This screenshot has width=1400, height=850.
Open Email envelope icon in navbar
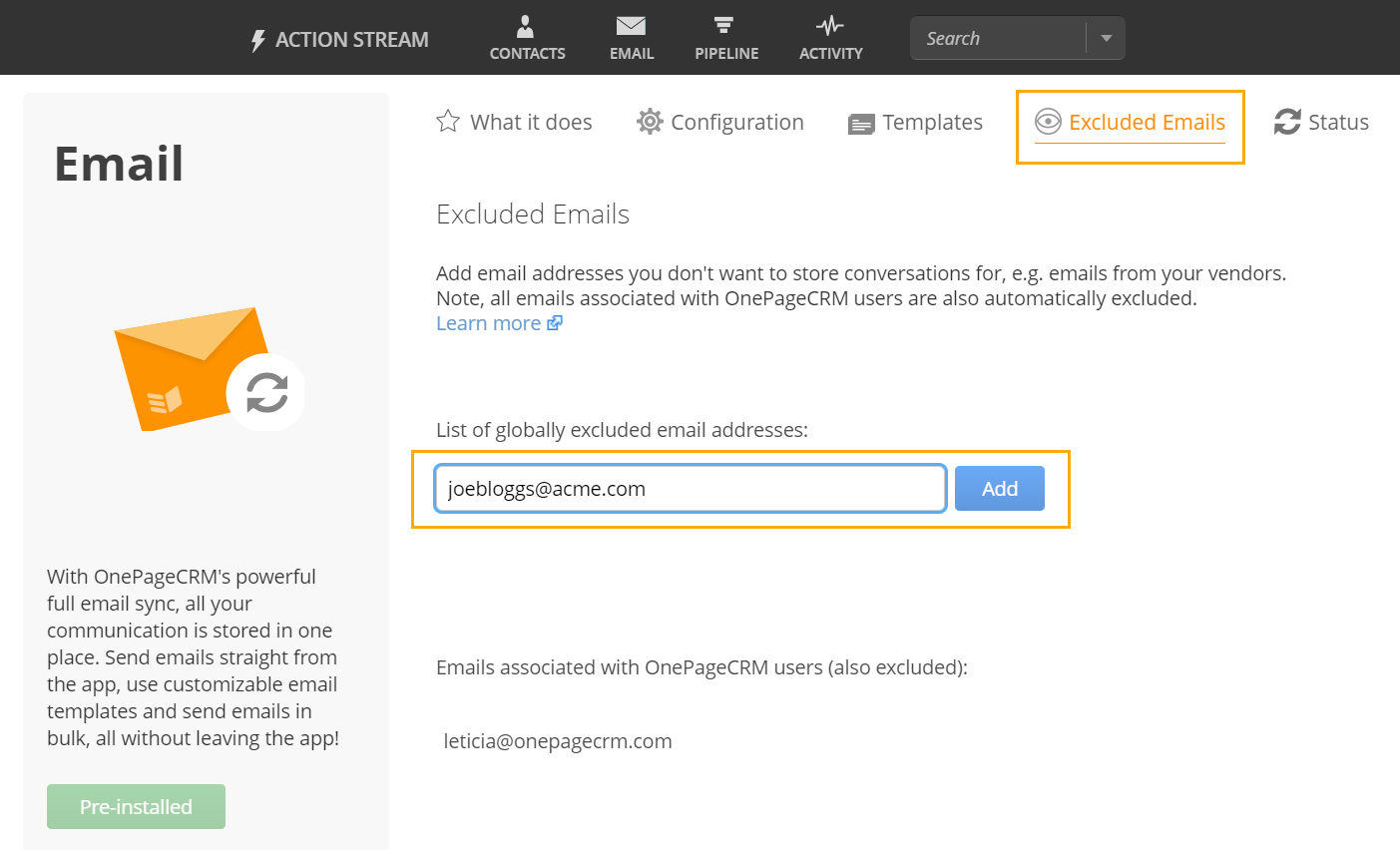[631, 26]
